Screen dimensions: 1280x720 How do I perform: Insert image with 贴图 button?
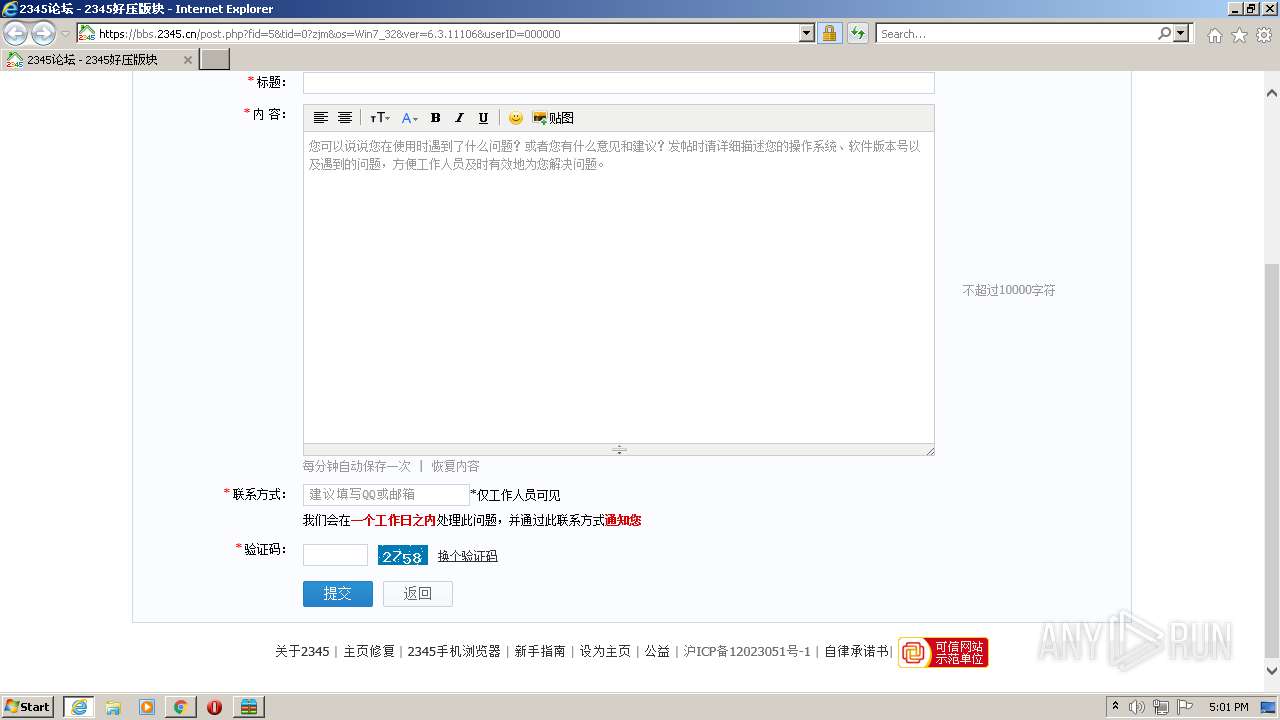coord(553,118)
